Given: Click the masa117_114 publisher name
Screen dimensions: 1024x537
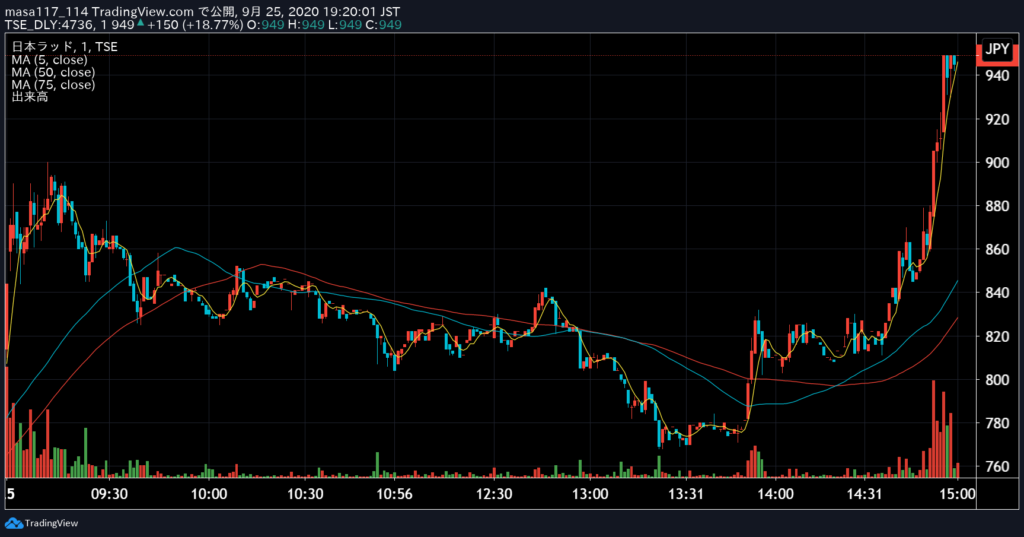Looking at the screenshot, I should (x=46, y=12).
